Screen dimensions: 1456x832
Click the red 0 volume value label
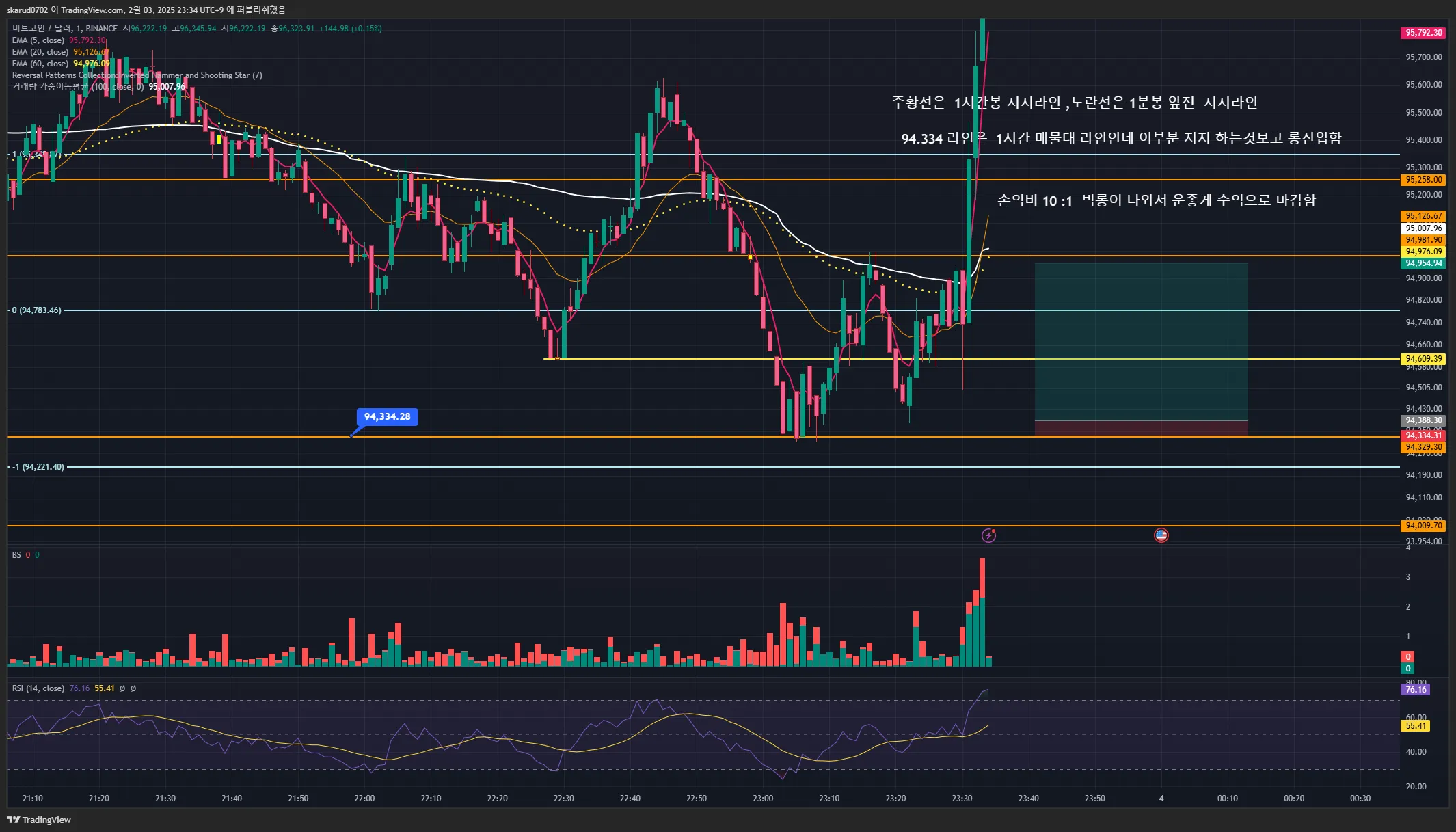pyautogui.click(x=1407, y=657)
